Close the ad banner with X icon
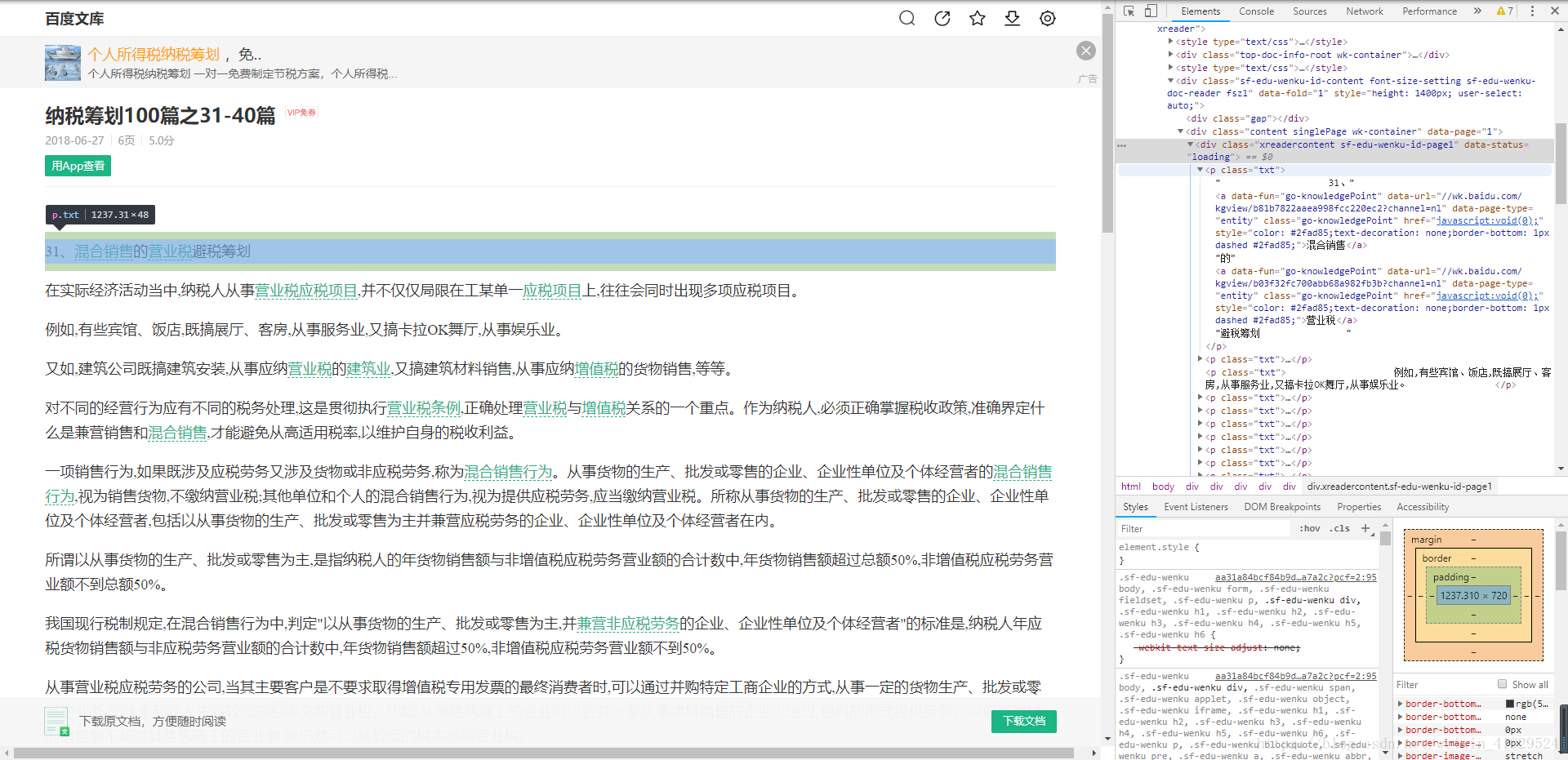This screenshot has width=1568, height=760. point(1085,51)
